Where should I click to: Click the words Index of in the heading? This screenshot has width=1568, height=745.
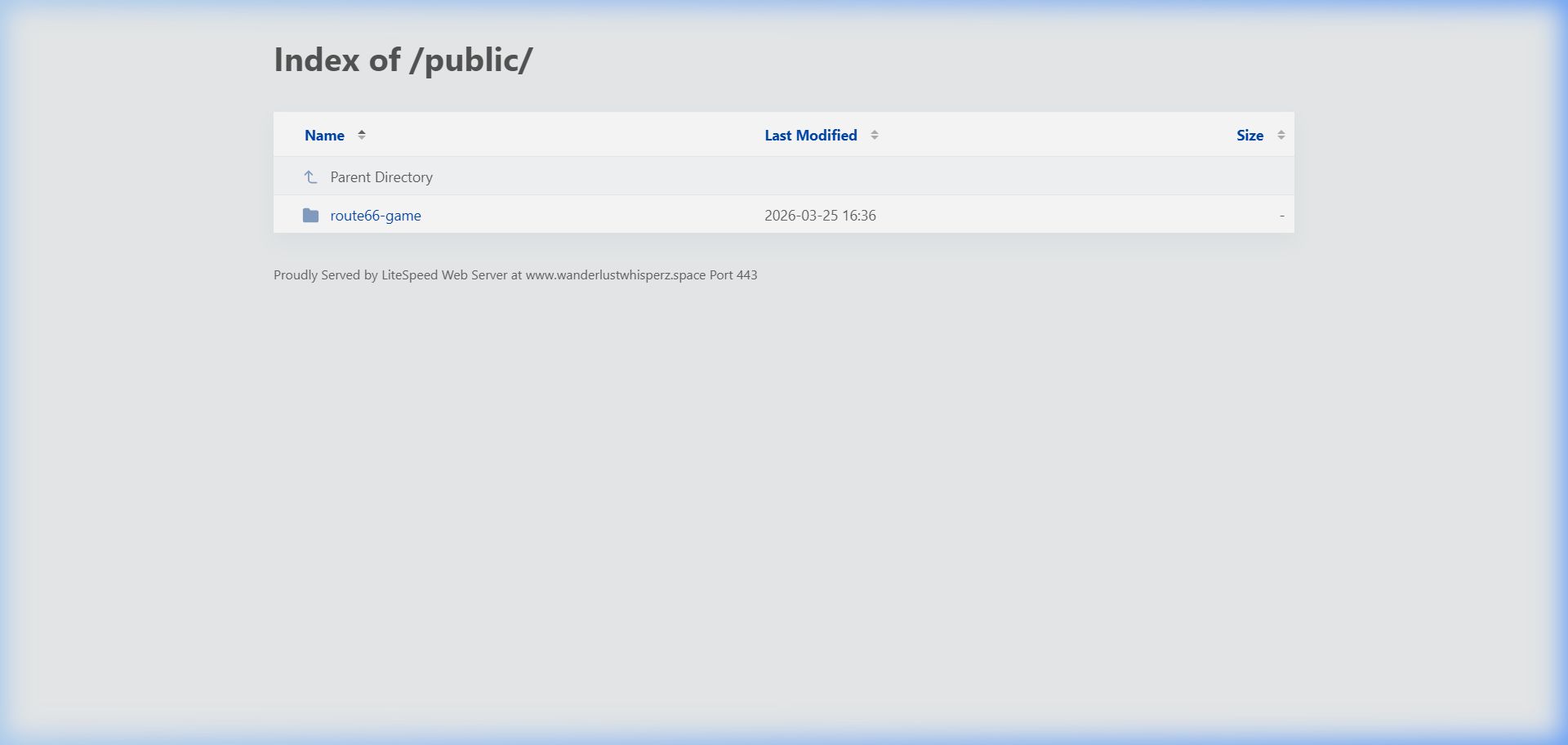(x=337, y=60)
